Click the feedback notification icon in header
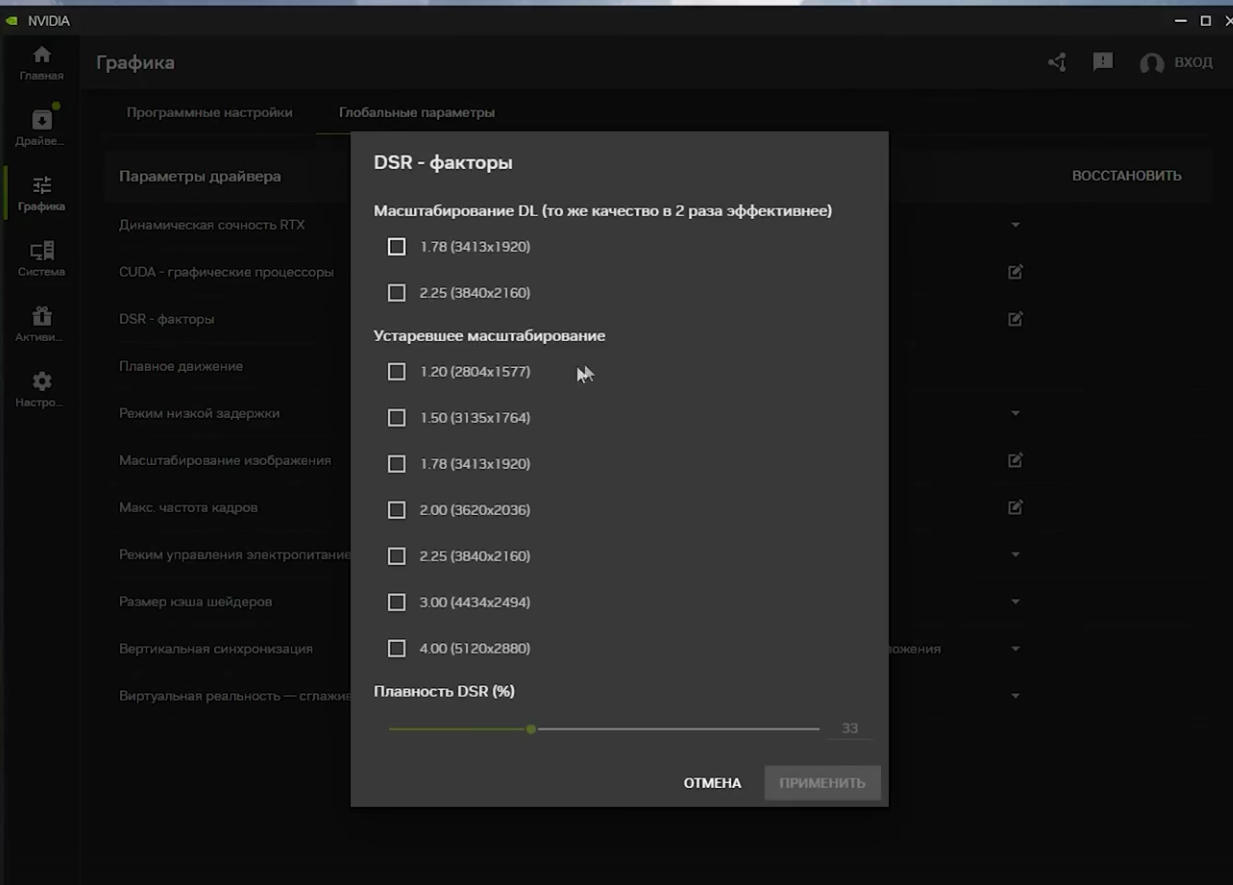The width and height of the screenshot is (1233, 885). pos(1103,62)
